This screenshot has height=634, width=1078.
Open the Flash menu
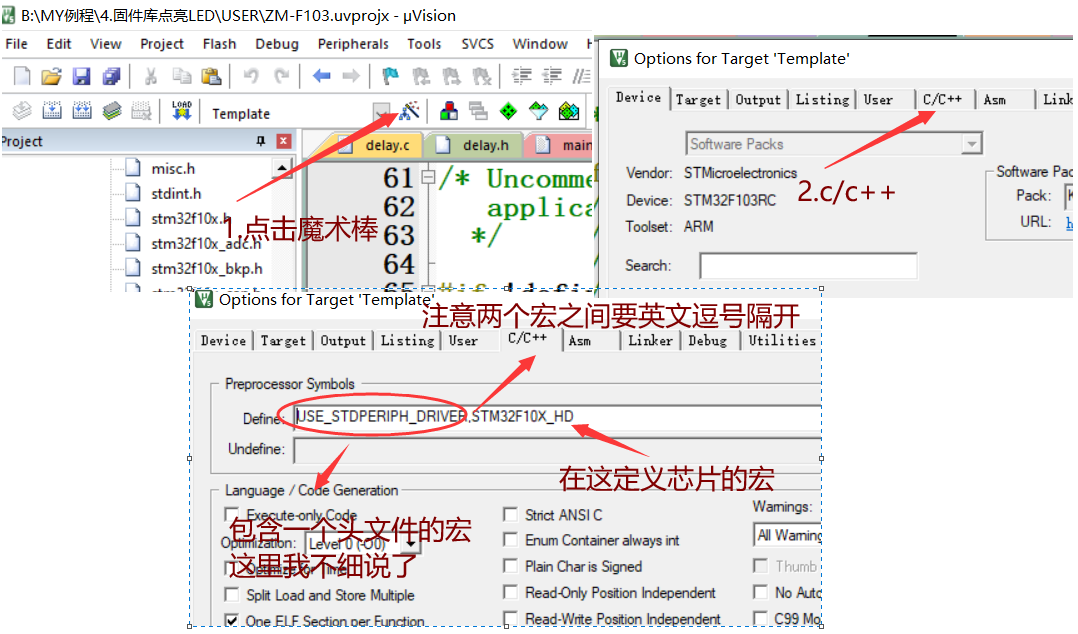click(x=219, y=44)
